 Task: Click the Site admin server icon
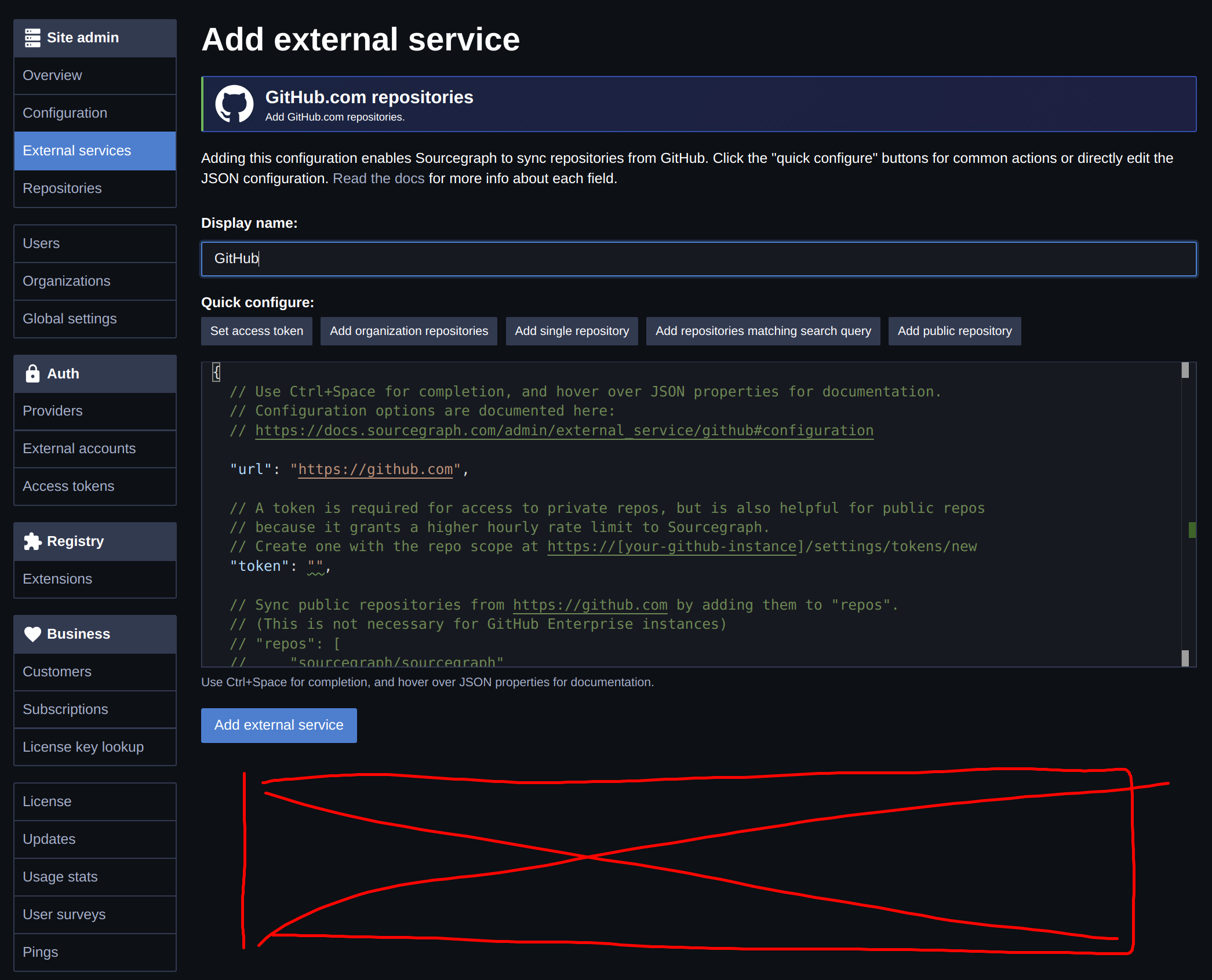coord(32,38)
